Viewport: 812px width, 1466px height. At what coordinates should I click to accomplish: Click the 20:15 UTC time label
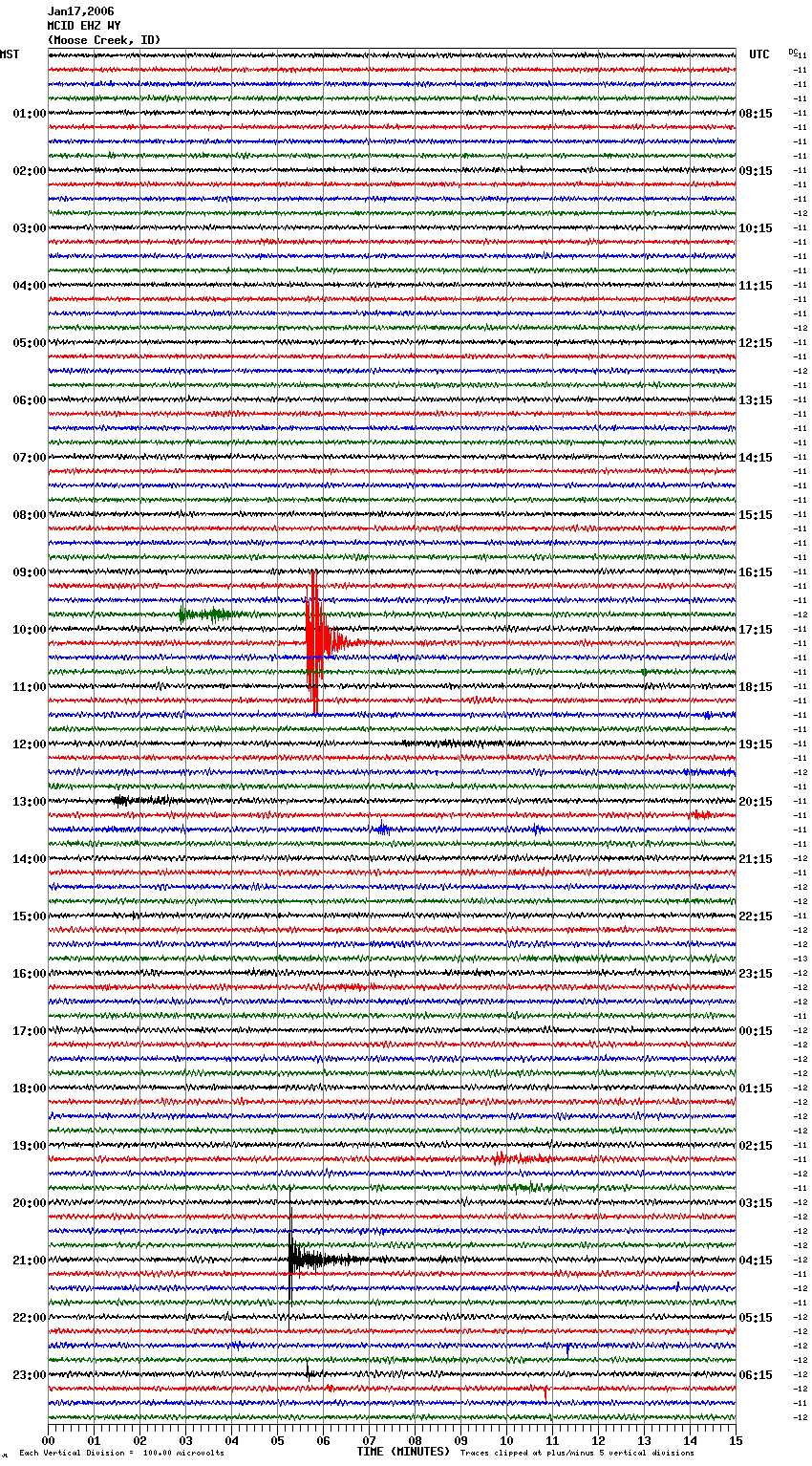[756, 802]
